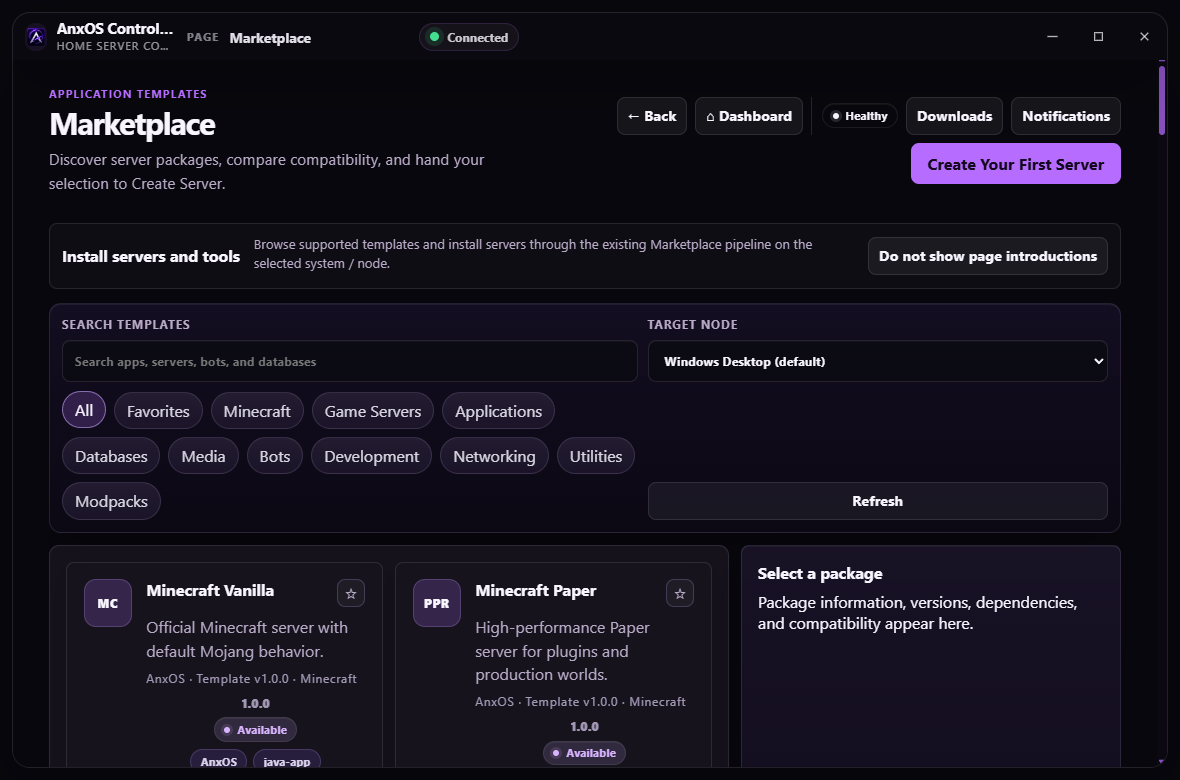This screenshot has width=1180, height=780.
Task: Show Networking category templates
Action: (494, 456)
